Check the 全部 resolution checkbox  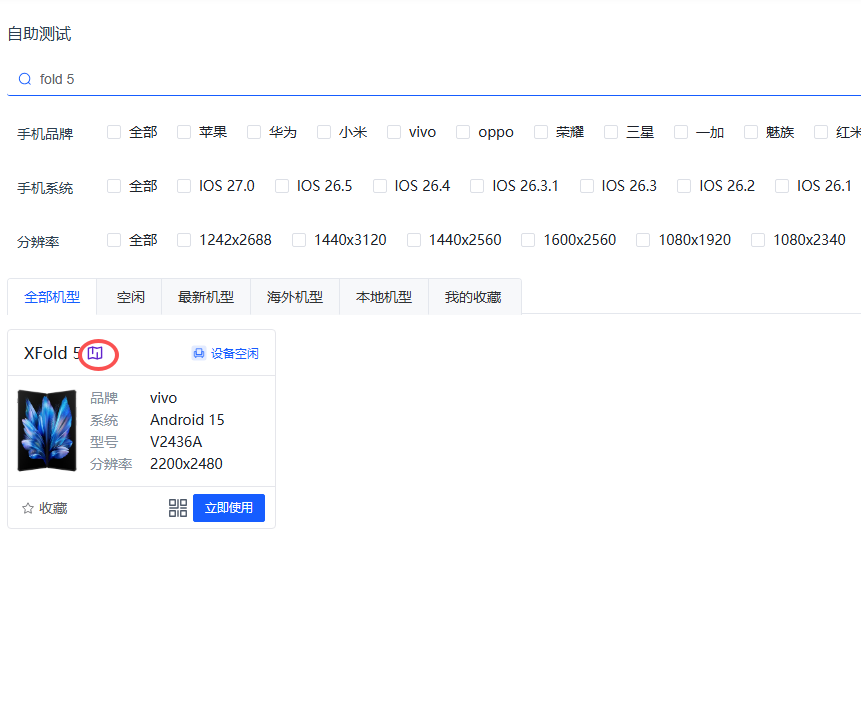click(x=114, y=240)
